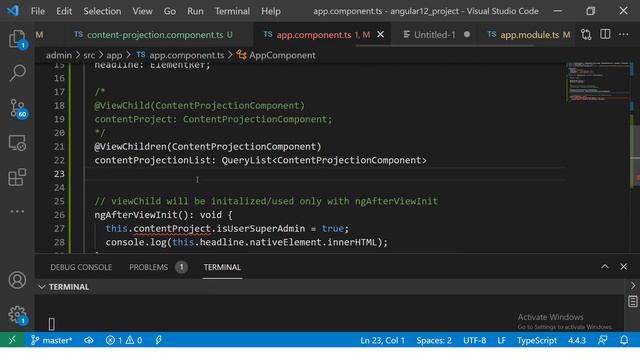Click inside the terminal input area
Screen dimensions: 640x360
pyautogui.click(x=329, y=314)
